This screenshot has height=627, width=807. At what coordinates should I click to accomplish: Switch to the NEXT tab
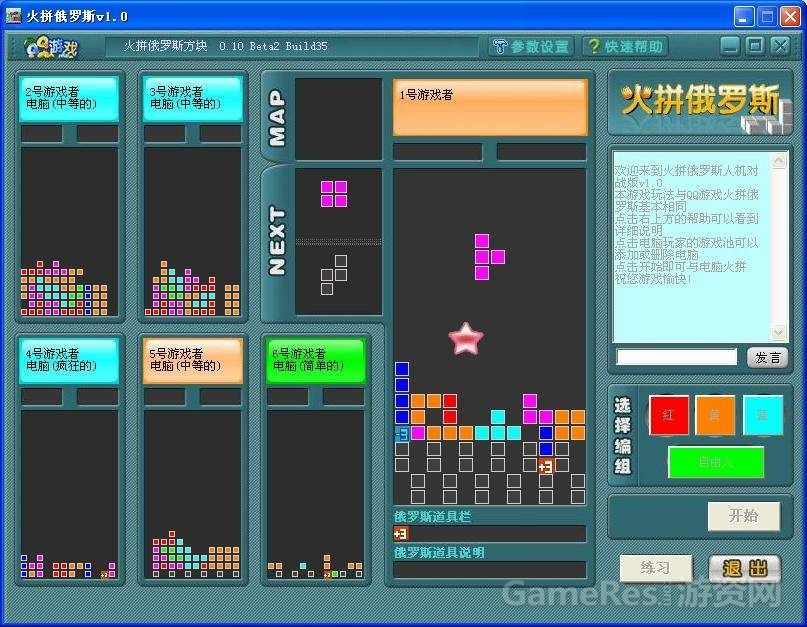point(277,241)
